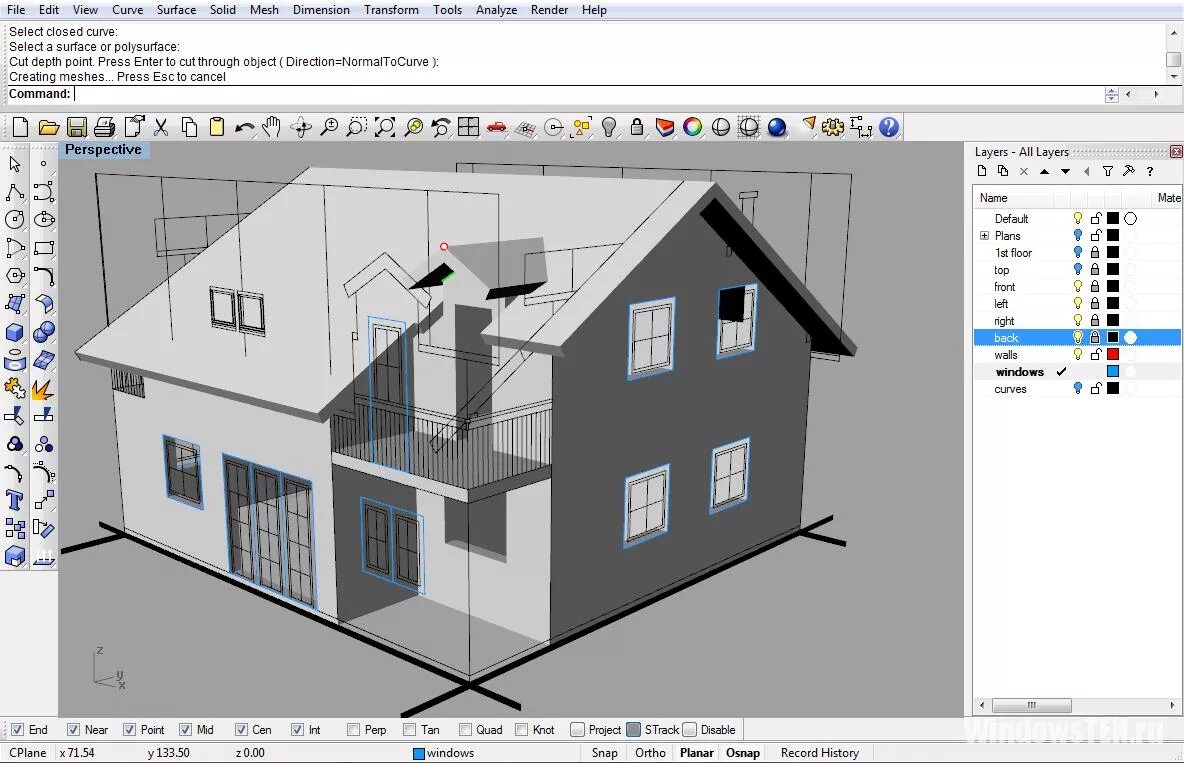Open Options with the gear icon
The image size is (1184, 763).
(833, 127)
